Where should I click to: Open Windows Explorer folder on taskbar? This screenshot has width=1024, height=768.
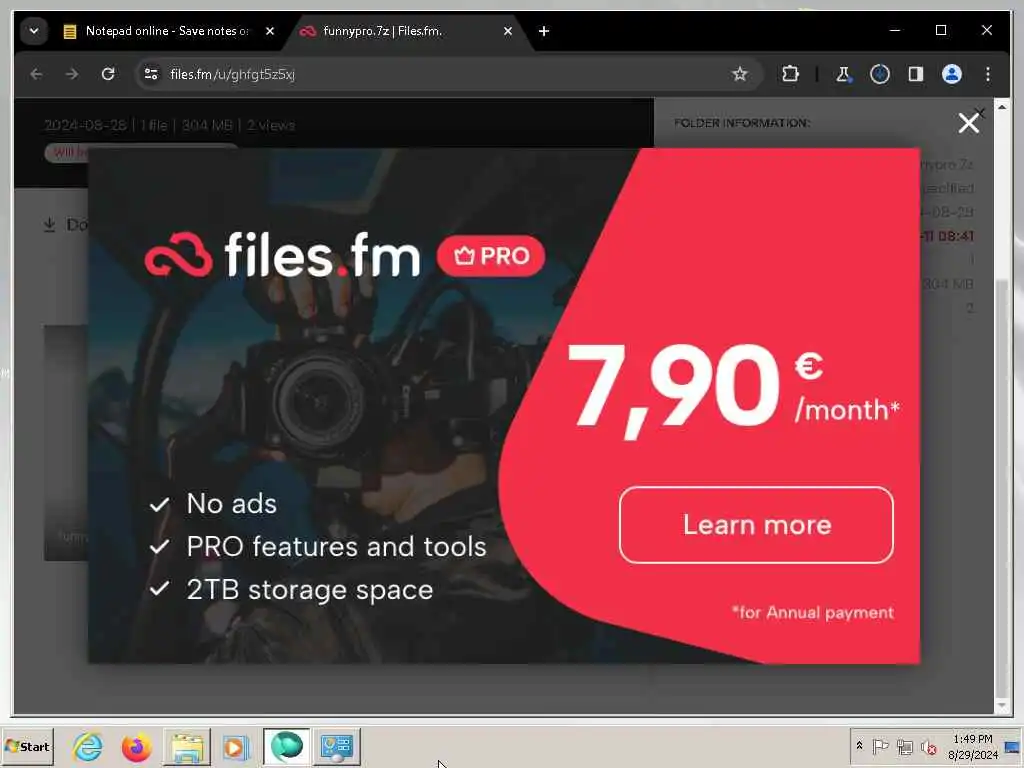[187, 747]
